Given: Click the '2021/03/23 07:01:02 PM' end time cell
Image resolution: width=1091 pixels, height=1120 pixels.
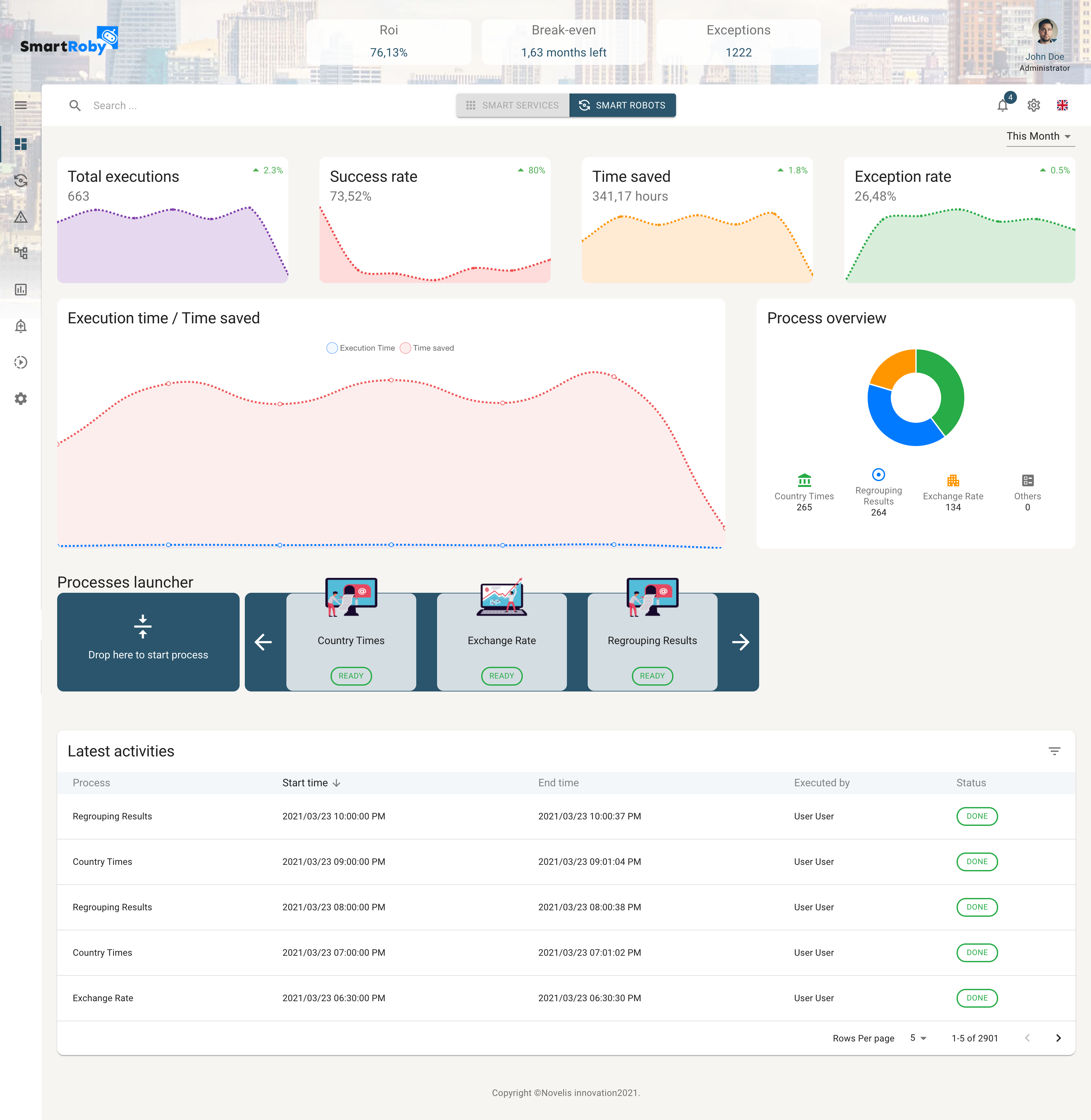Looking at the screenshot, I should coord(590,952).
